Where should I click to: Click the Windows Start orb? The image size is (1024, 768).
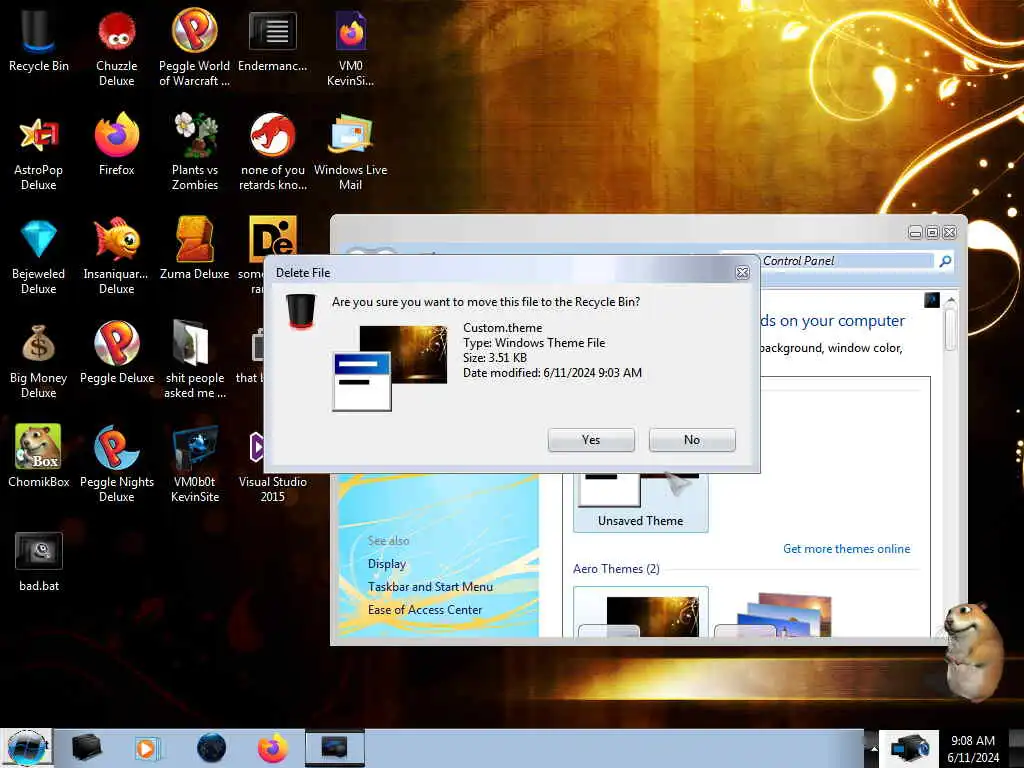tap(25, 748)
